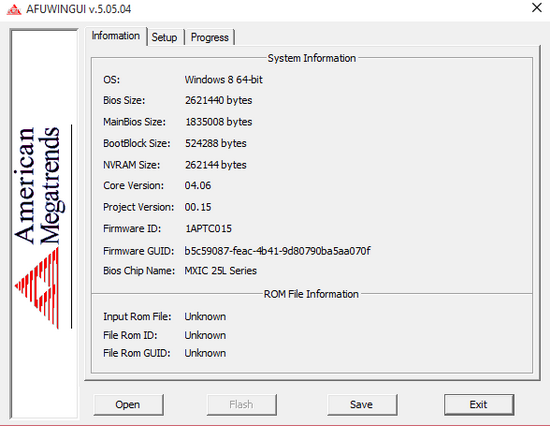Click the Input Rom File Unknown value

click(205, 317)
